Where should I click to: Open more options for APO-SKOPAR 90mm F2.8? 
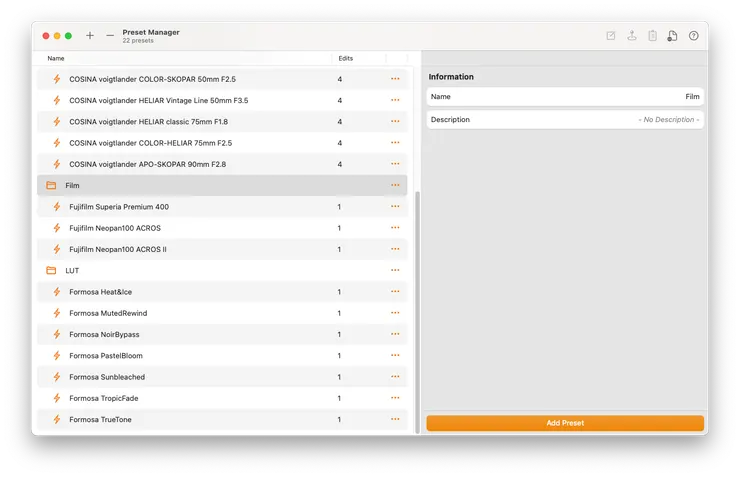tap(395, 164)
